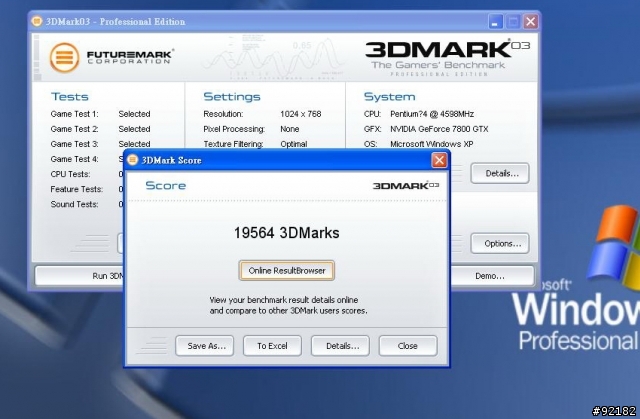
Task: Click the Sound Tests label
Action: point(74,204)
